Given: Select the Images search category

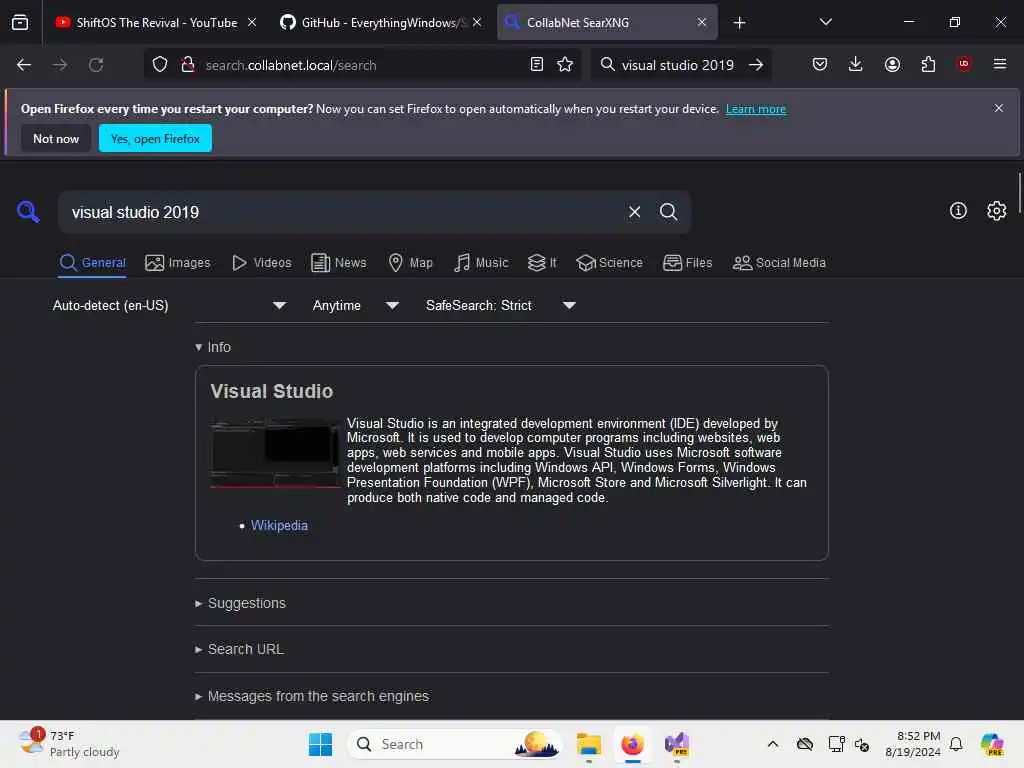Looking at the screenshot, I should [x=178, y=263].
